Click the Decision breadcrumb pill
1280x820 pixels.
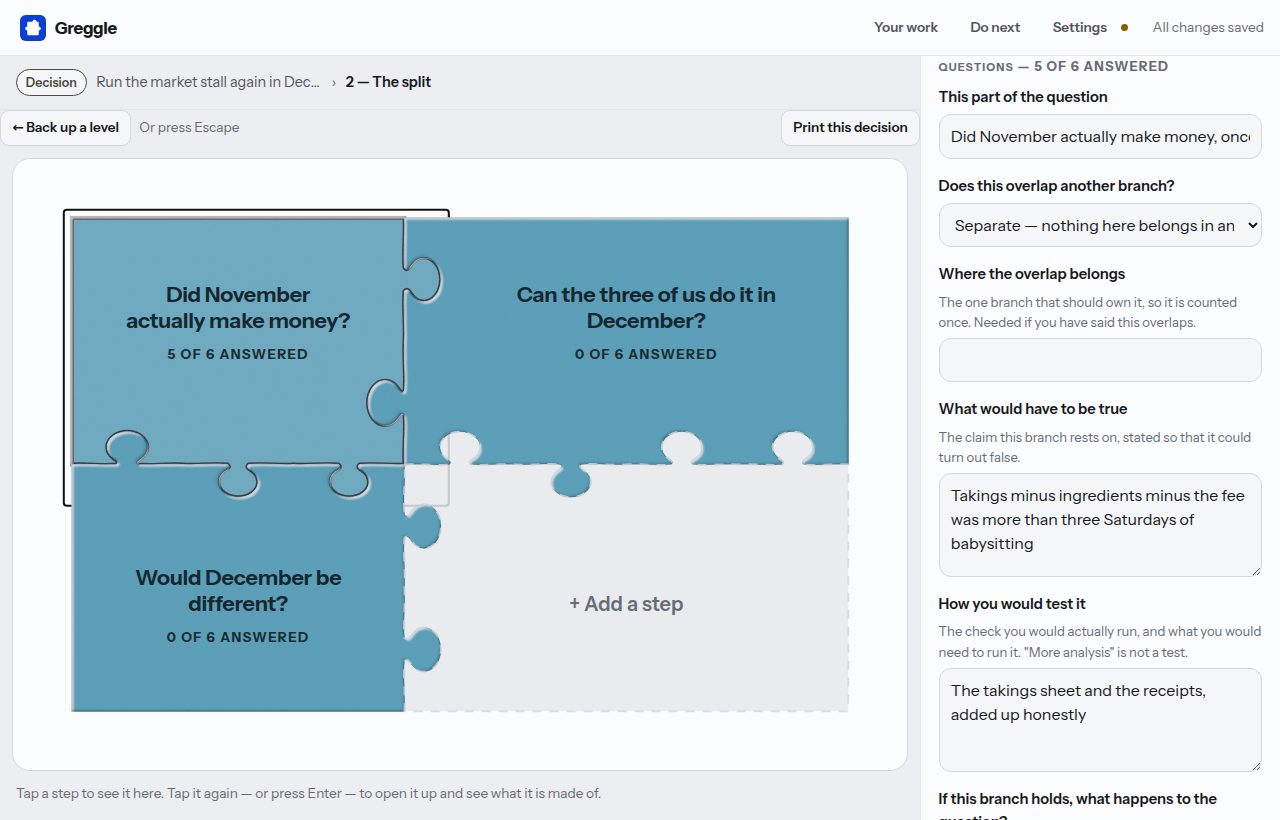click(51, 82)
